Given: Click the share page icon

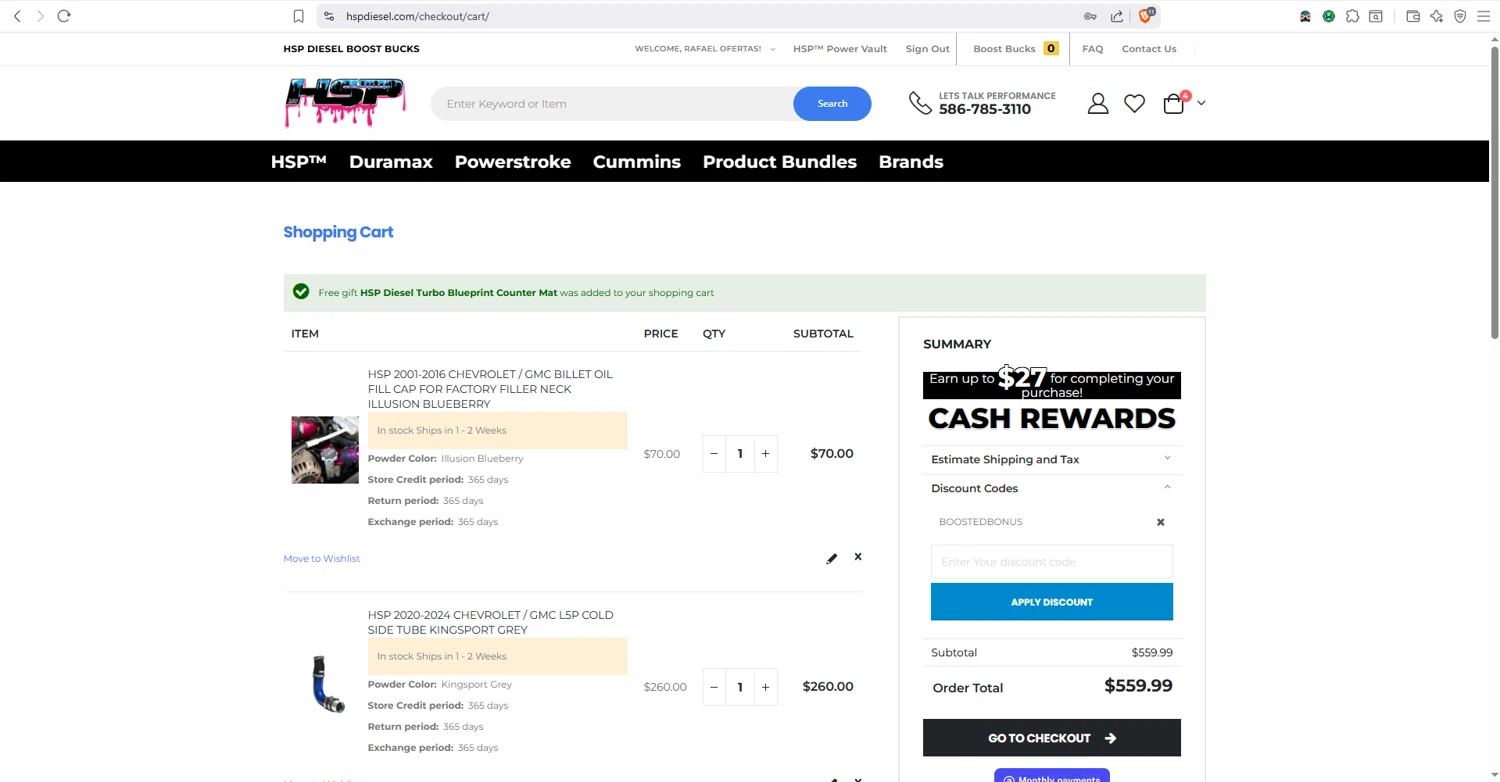Looking at the screenshot, I should (x=1117, y=16).
